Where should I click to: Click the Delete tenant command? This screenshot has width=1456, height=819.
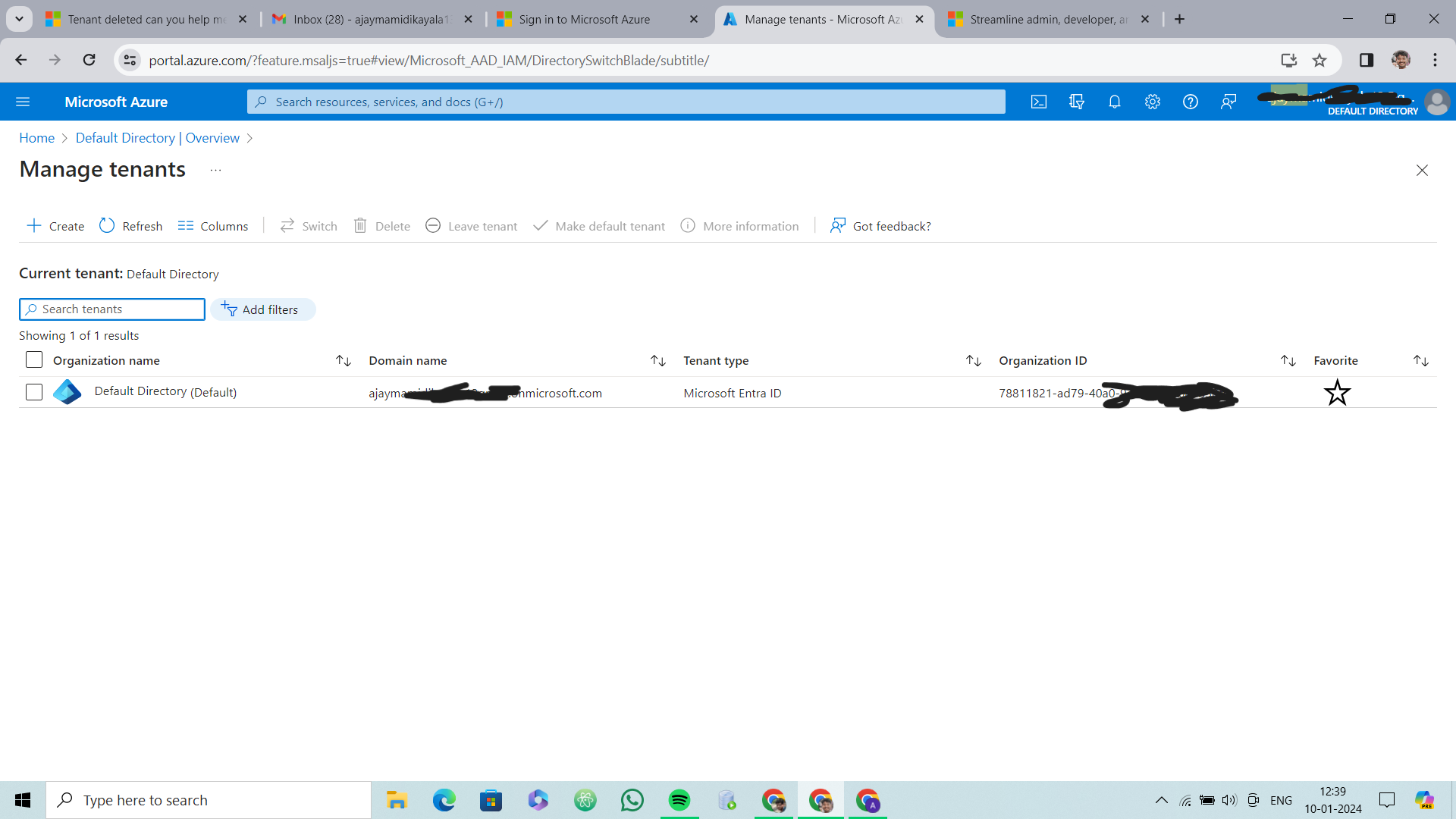point(382,226)
